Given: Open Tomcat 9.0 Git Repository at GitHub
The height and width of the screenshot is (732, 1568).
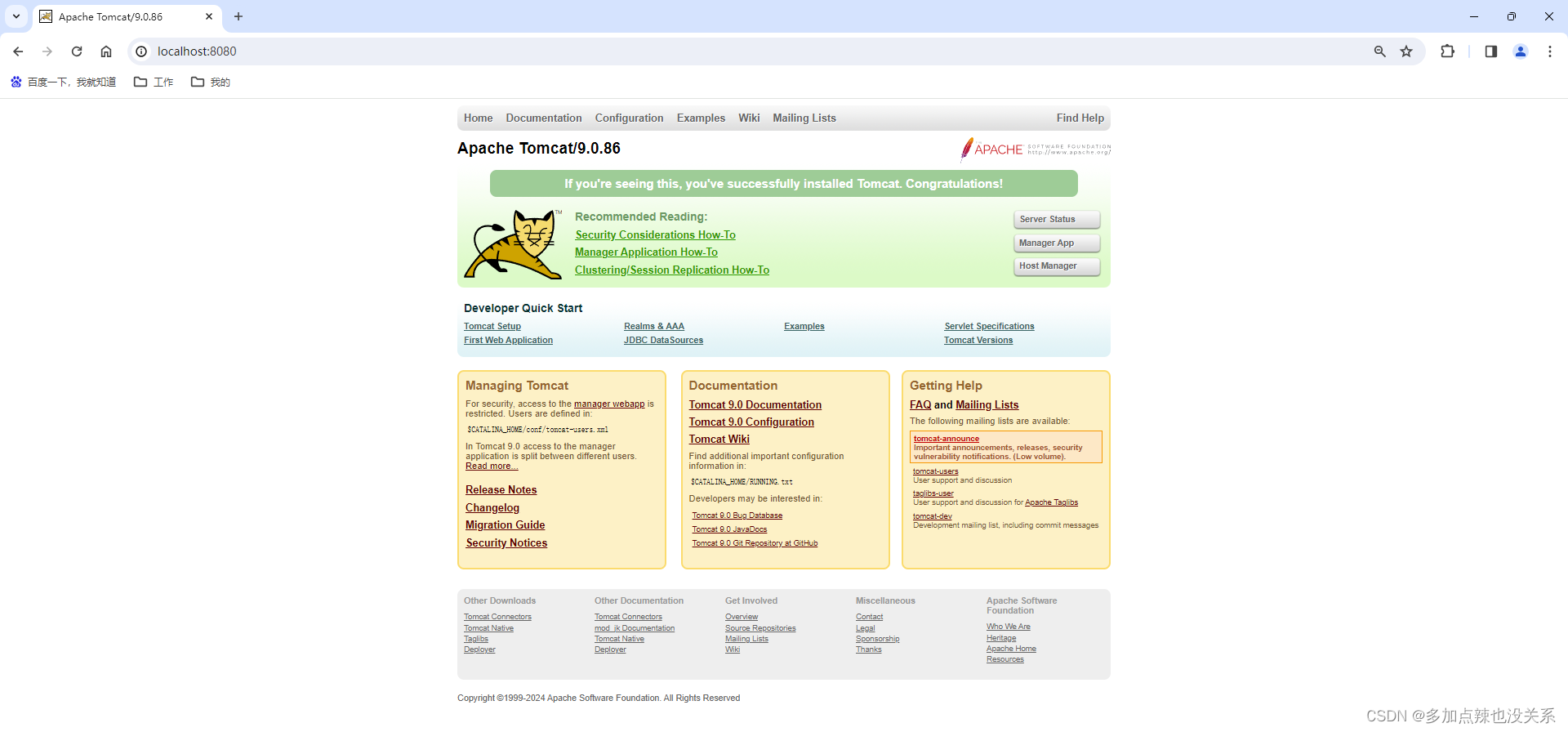Looking at the screenshot, I should coord(755,543).
